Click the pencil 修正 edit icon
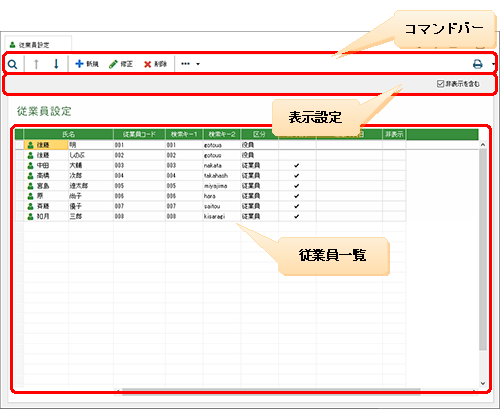Screen dimensions: 500x409 point(113,64)
